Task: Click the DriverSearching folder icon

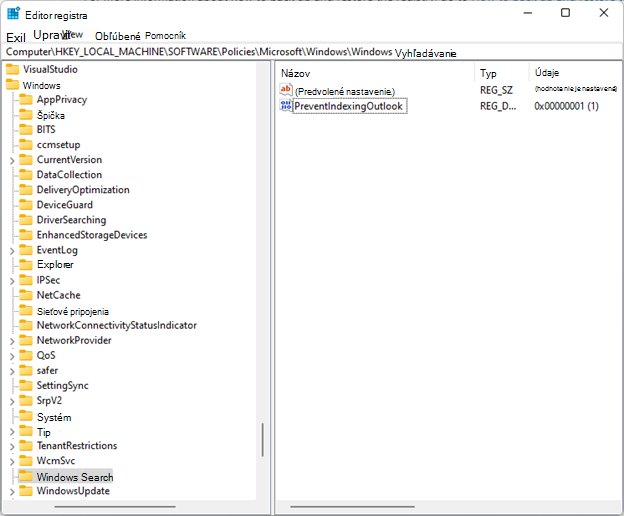Action: coord(26,220)
